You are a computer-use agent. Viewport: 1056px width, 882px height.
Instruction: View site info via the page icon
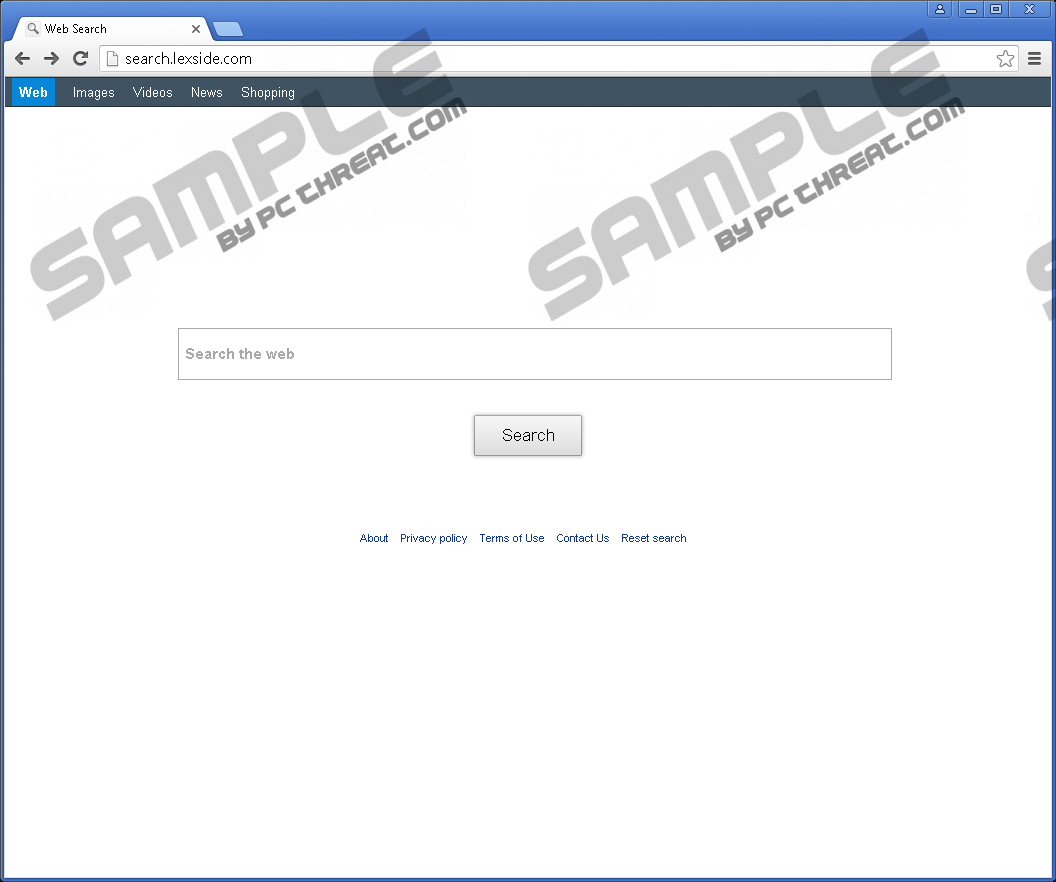tap(112, 59)
